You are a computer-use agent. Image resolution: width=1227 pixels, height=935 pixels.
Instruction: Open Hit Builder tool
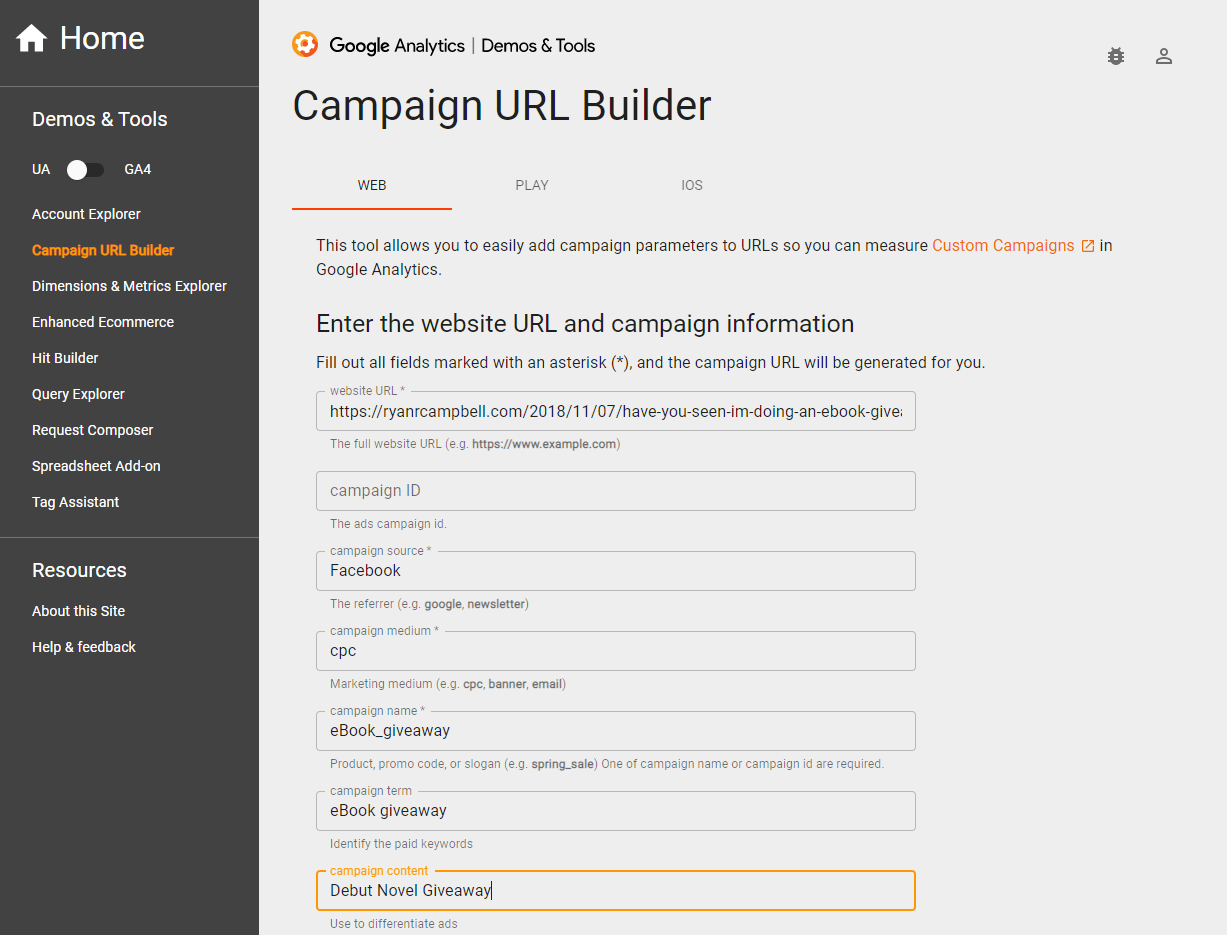click(x=65, y=358)
